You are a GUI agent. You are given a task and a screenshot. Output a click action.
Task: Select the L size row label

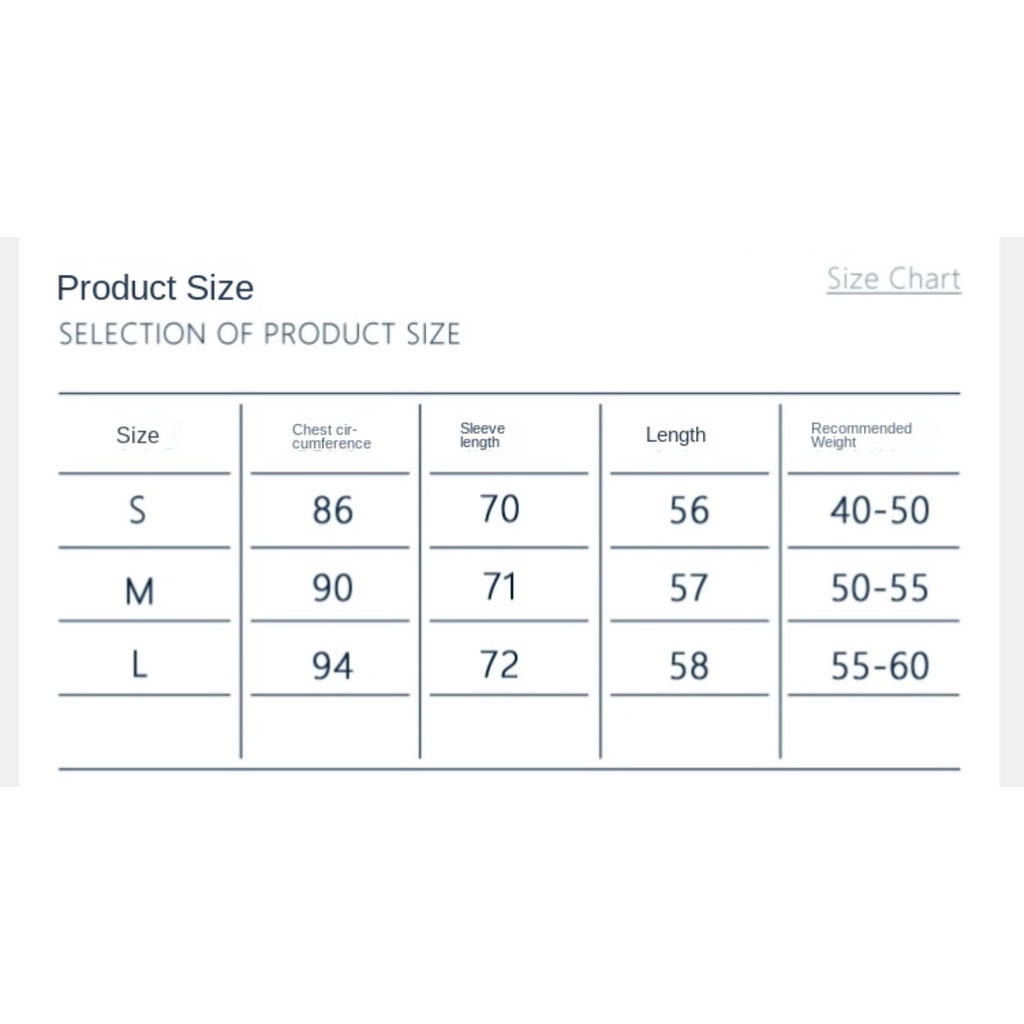[x=139, y=665]
